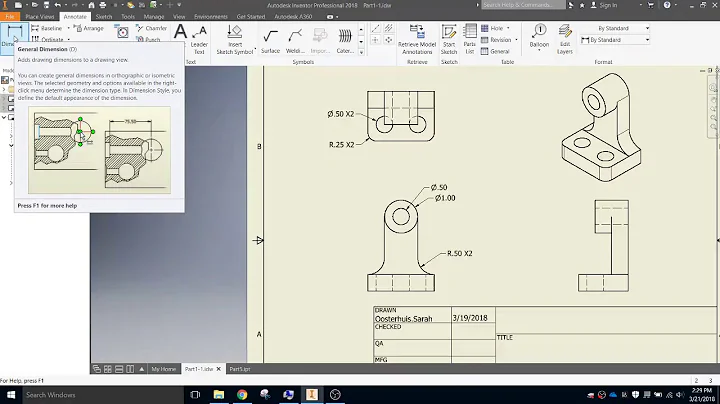720x404 pixels.
Task: Click the Baseline dimension tool
Action: 47,28
